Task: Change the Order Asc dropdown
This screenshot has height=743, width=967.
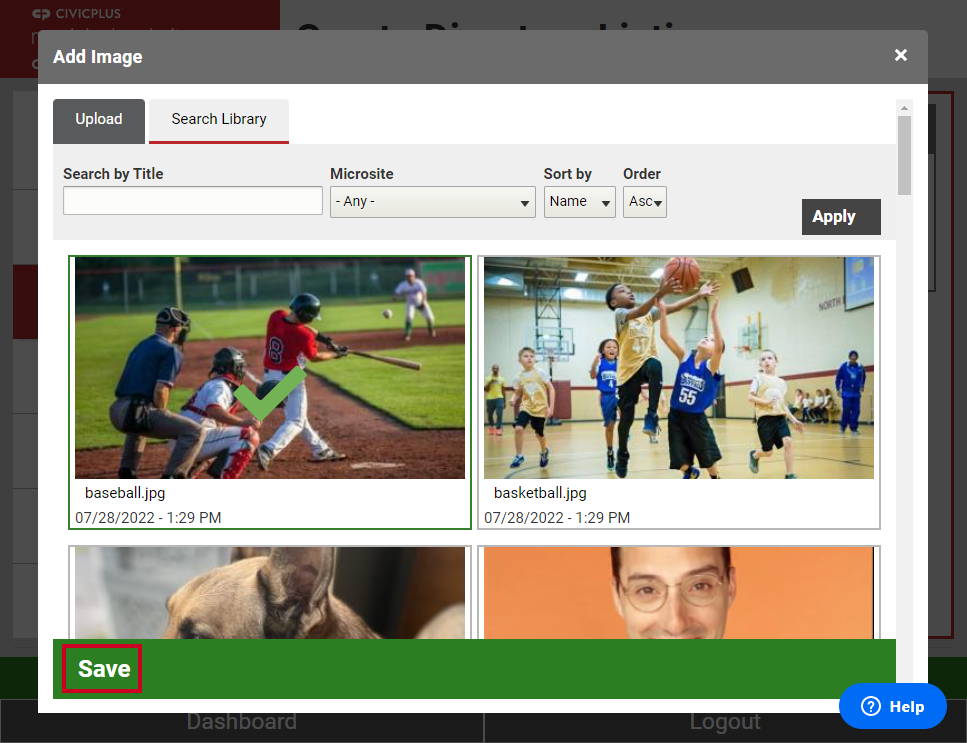Action: point(644,202)
